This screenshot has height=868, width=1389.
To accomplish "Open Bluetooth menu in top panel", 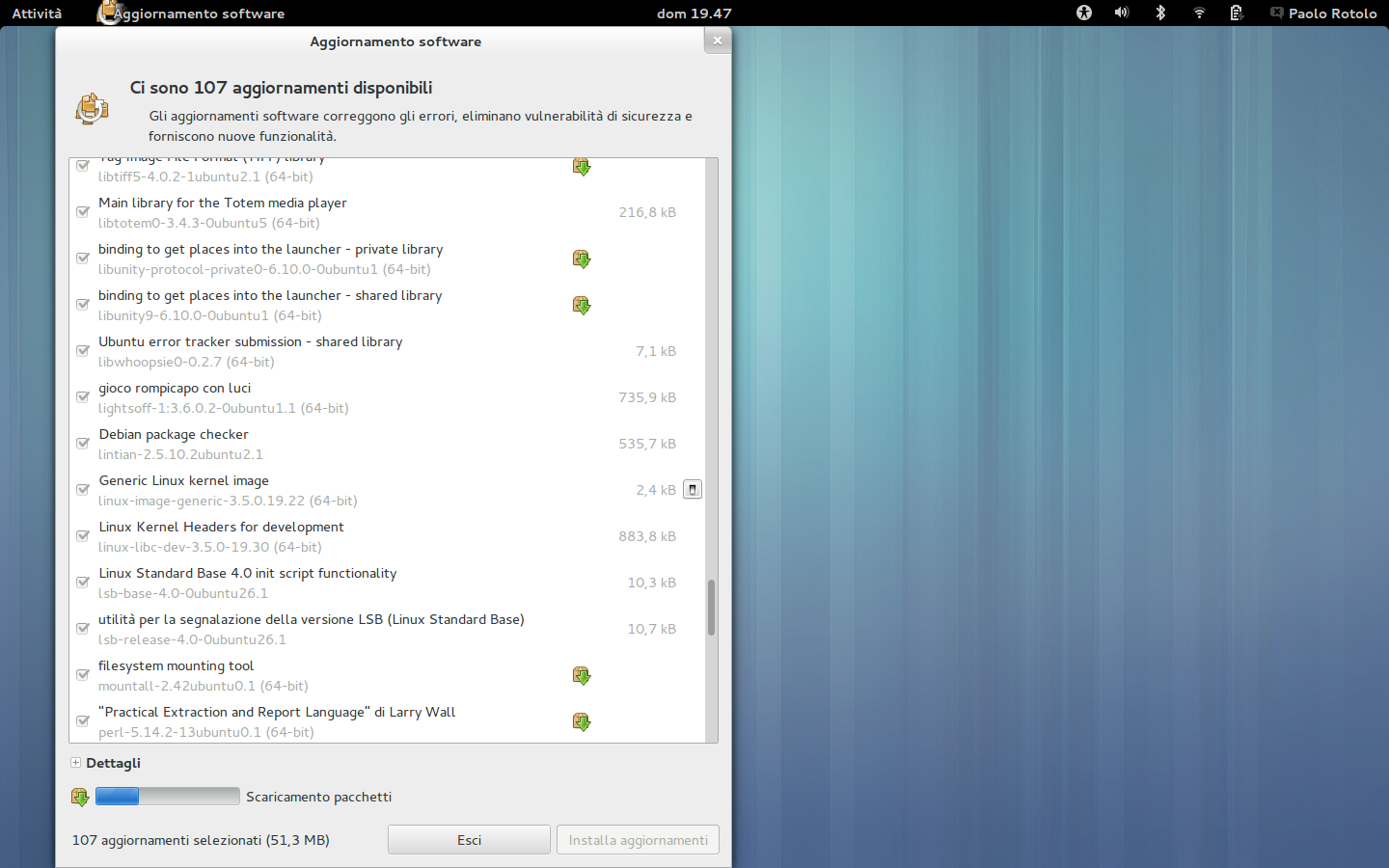I will click(1160, 13).
